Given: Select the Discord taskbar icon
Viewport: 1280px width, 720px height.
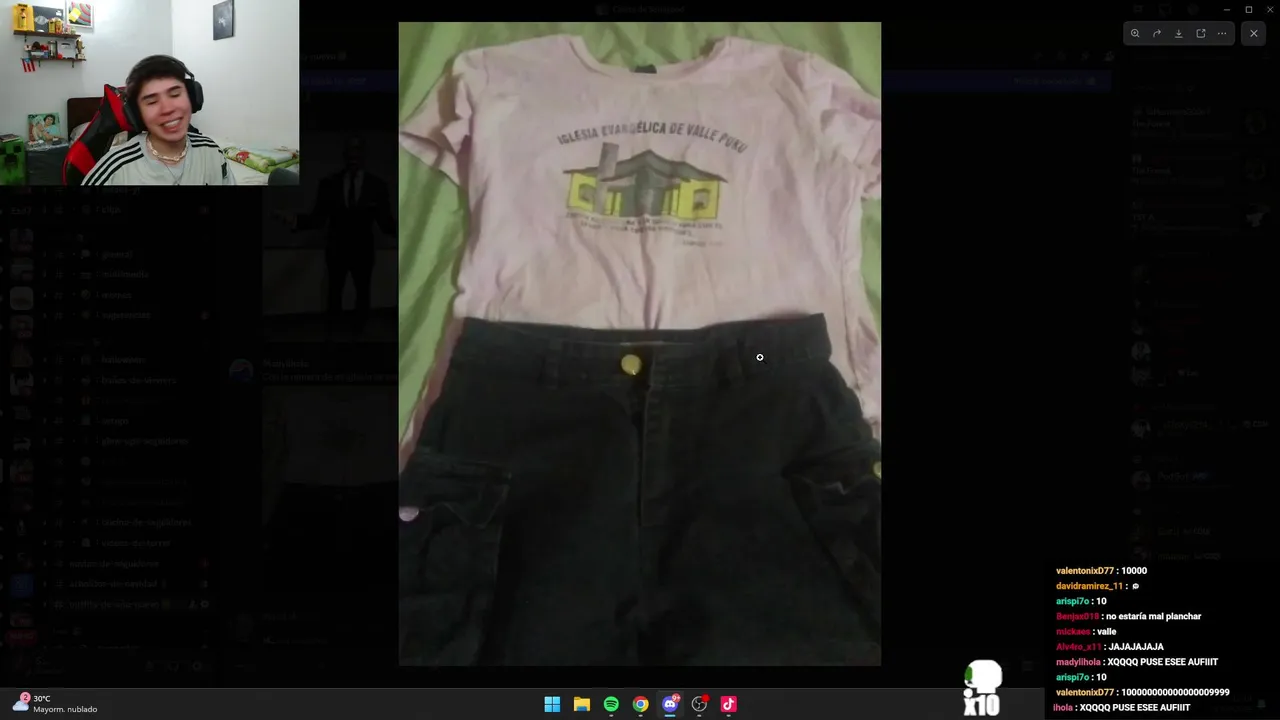Looking at the screenshot, I should click(670, 704).
